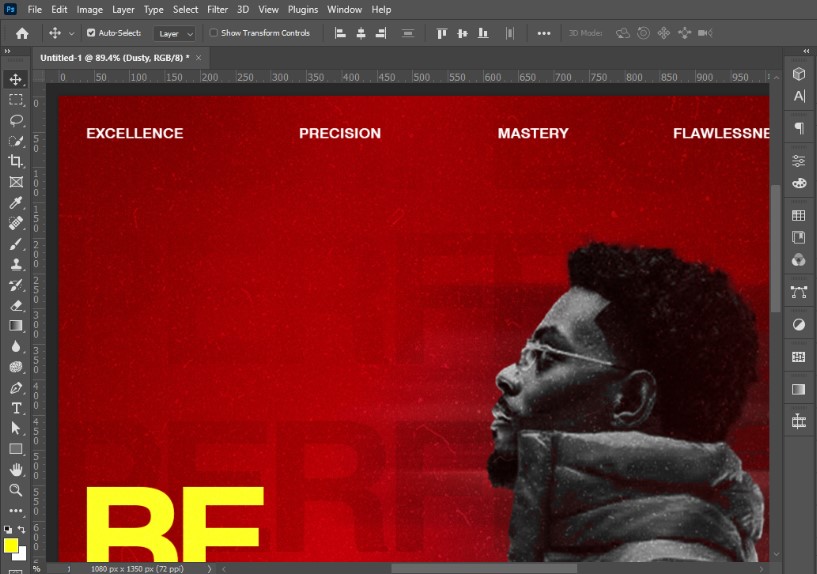Align top edges button
The height and width of the screenshot is (574, 817).
tap(442, 33)
